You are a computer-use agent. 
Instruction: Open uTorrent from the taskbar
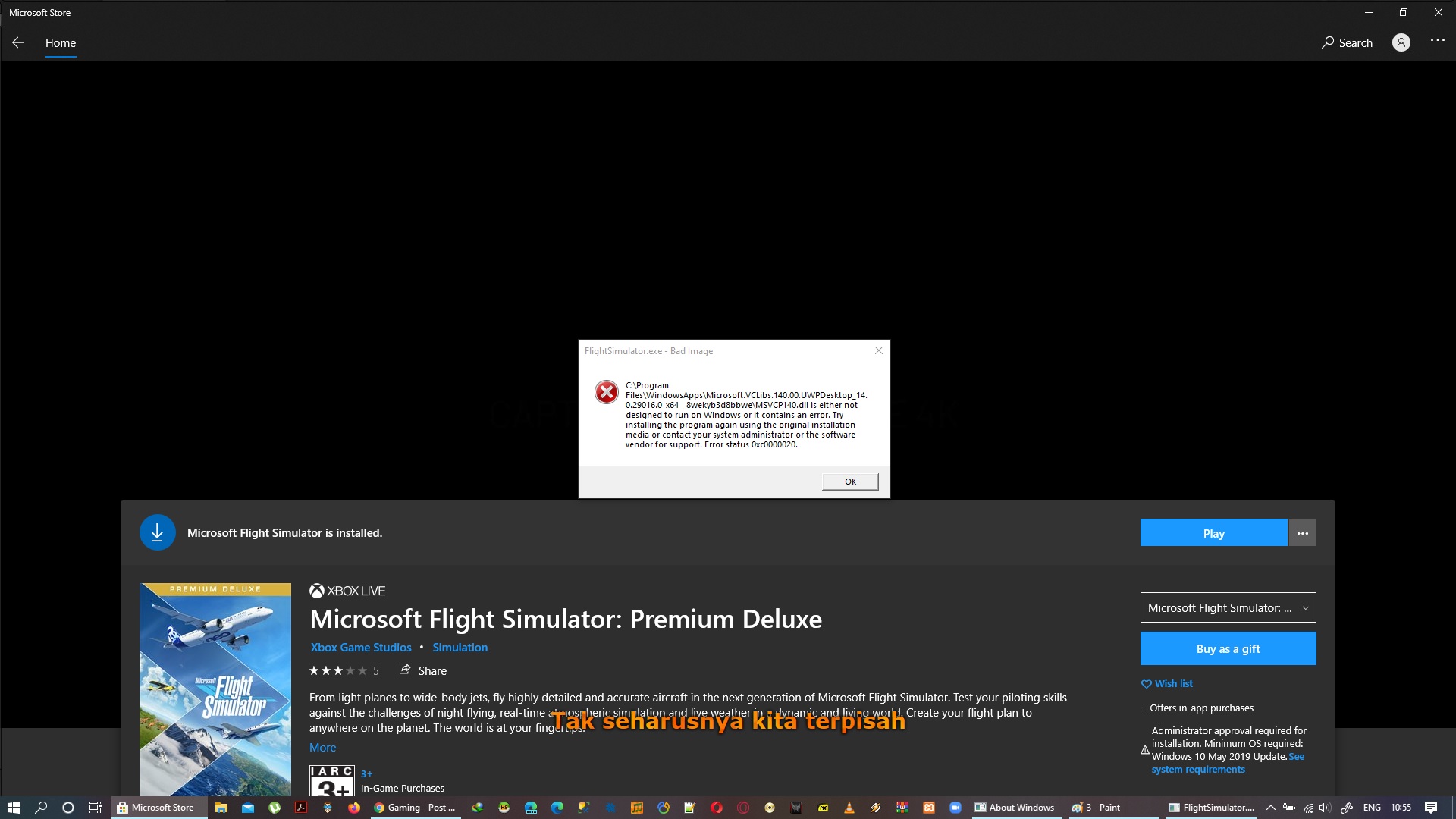[275, 808]
